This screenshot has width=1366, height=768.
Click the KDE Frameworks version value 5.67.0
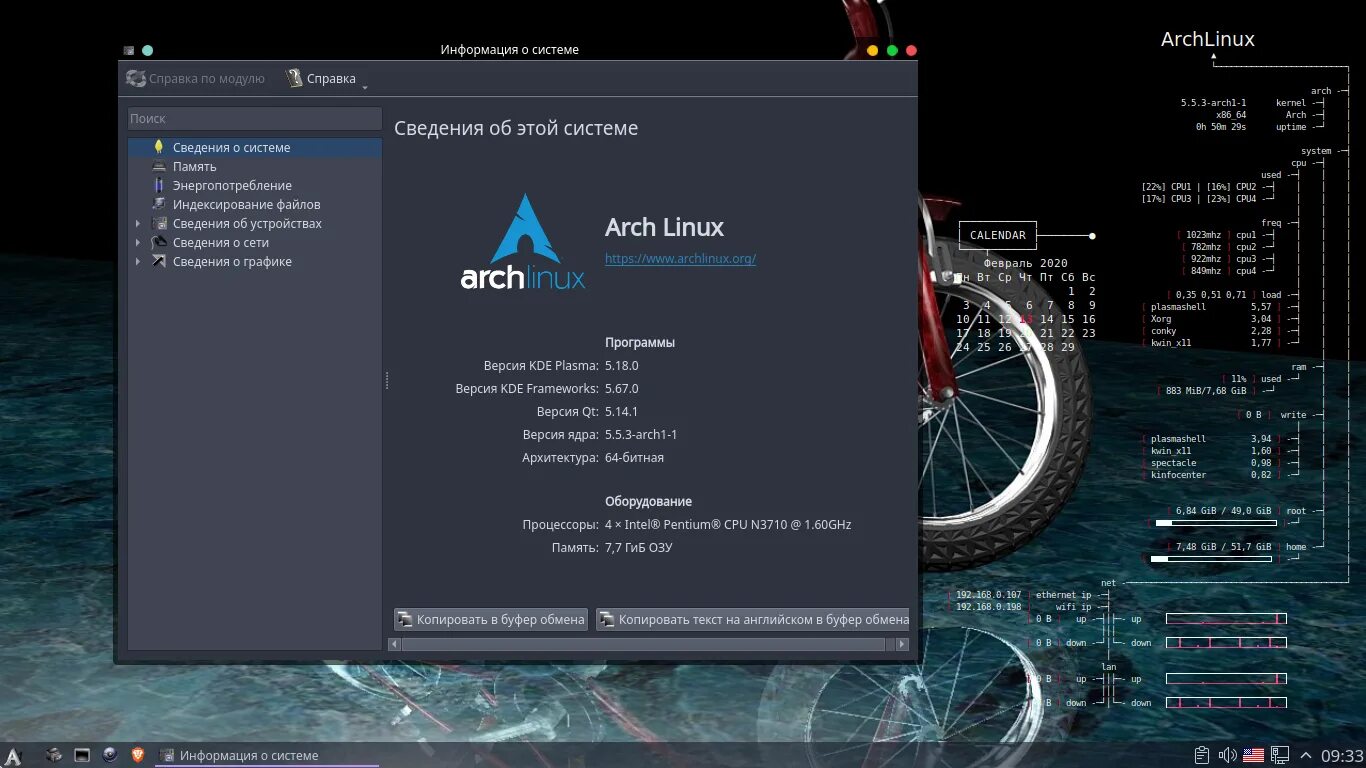(x=621, y=388)
